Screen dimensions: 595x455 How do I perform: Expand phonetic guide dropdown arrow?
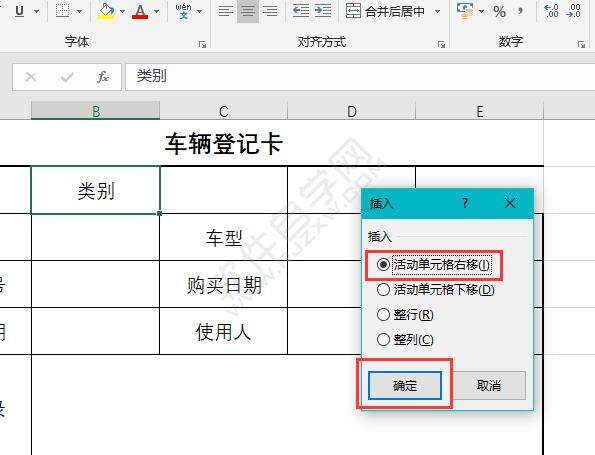tap(200, 11)
